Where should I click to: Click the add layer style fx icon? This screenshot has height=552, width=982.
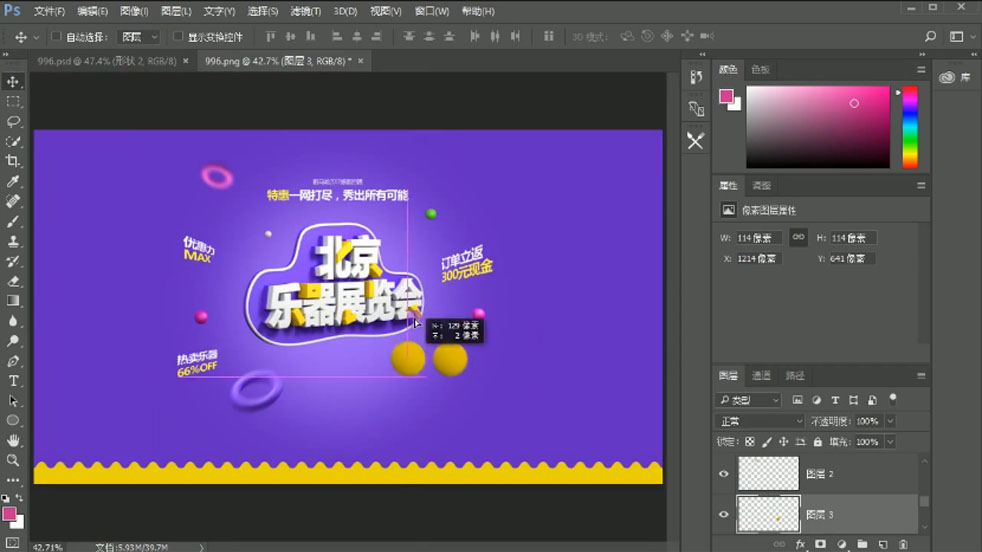pyautogui.click(x=800, y=544)
